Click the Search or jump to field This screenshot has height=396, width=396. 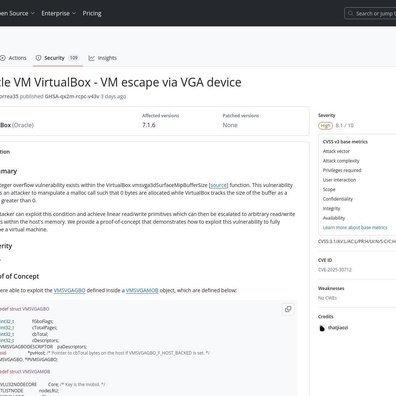coord(370,14)
